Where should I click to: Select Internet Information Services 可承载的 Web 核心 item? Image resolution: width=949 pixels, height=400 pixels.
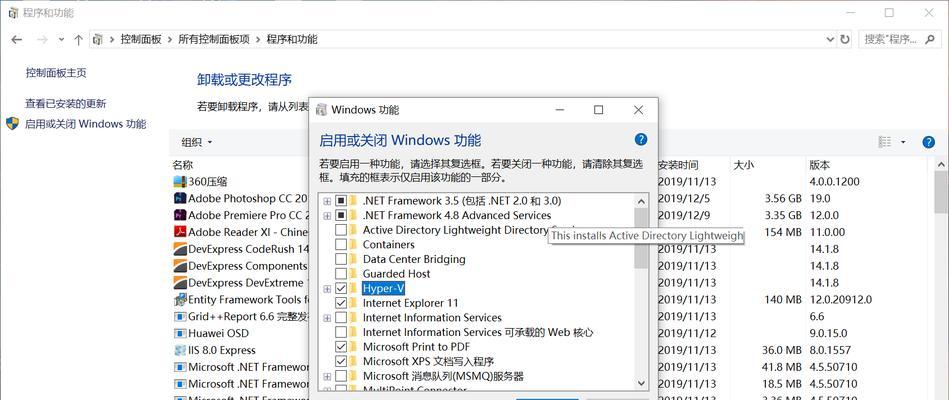point(478,332)
